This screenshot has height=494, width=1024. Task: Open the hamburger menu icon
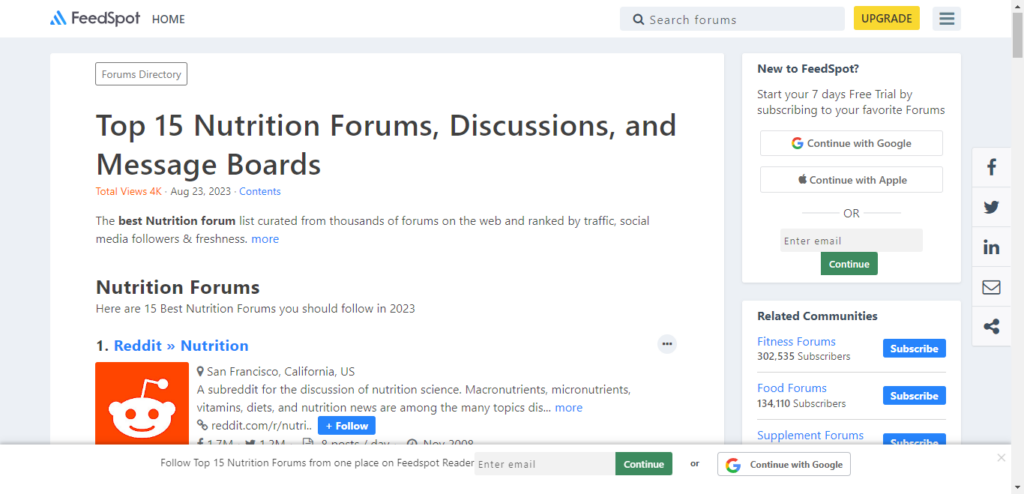point(946,18)
